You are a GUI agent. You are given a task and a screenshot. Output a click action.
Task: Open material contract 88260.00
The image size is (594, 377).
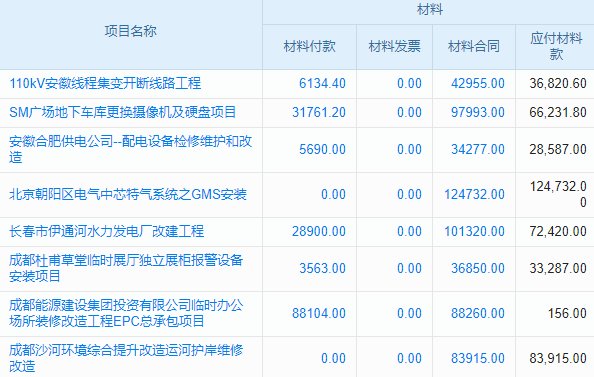pyautogui.click(x=478, y=313)
